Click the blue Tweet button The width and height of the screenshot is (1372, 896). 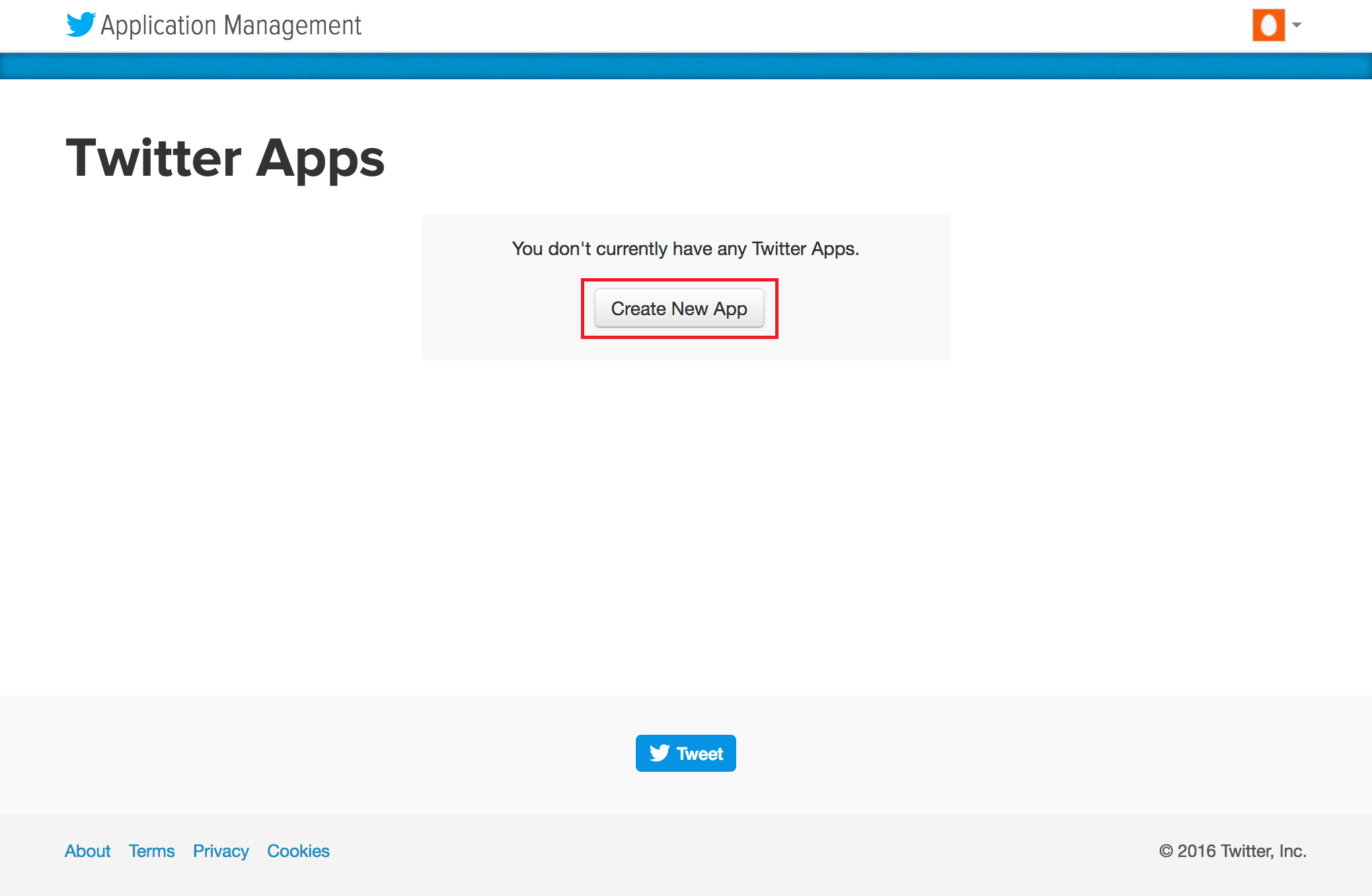(x=685, y=753)
